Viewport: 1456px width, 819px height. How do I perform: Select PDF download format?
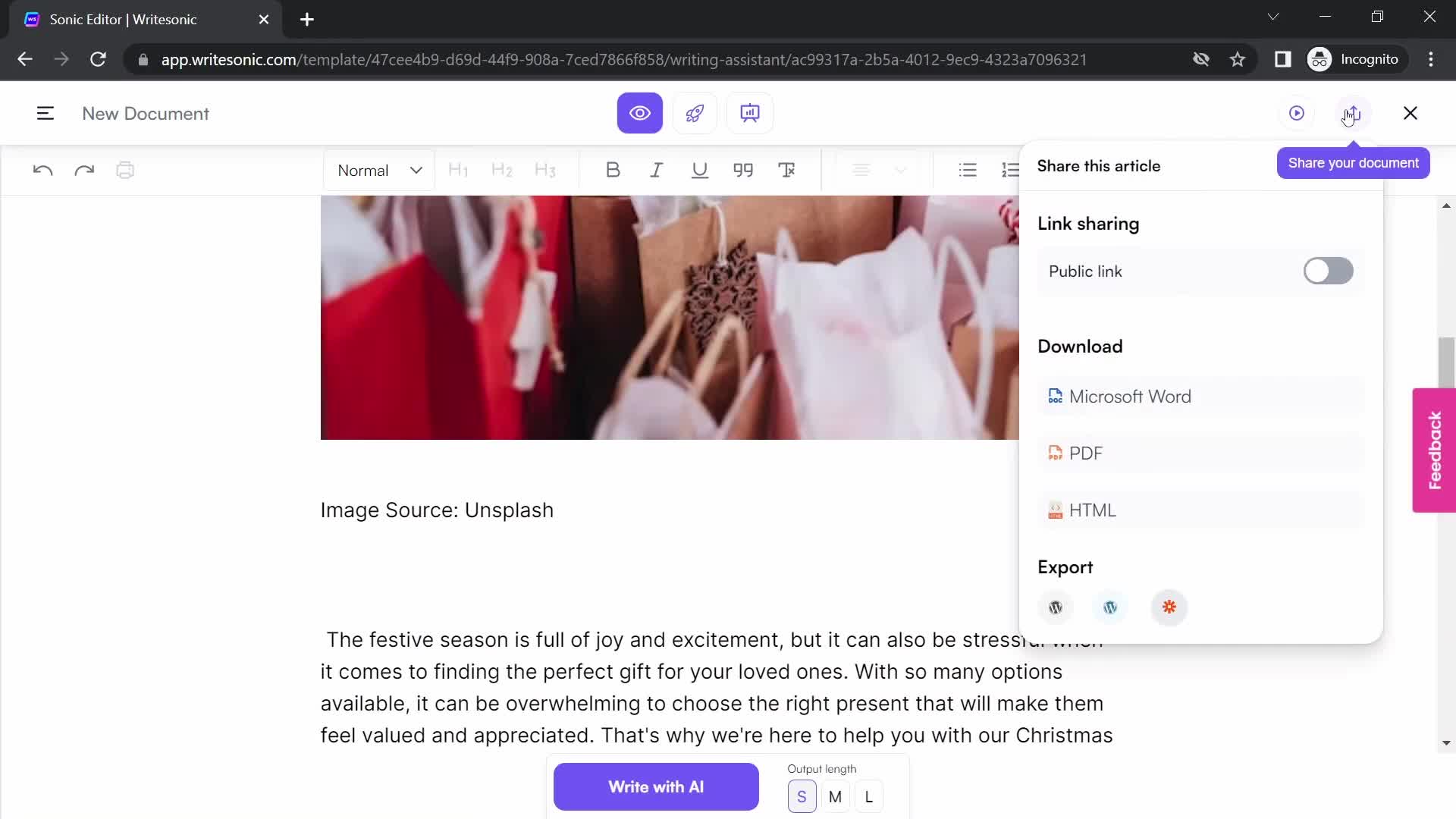coord(1087,454)
